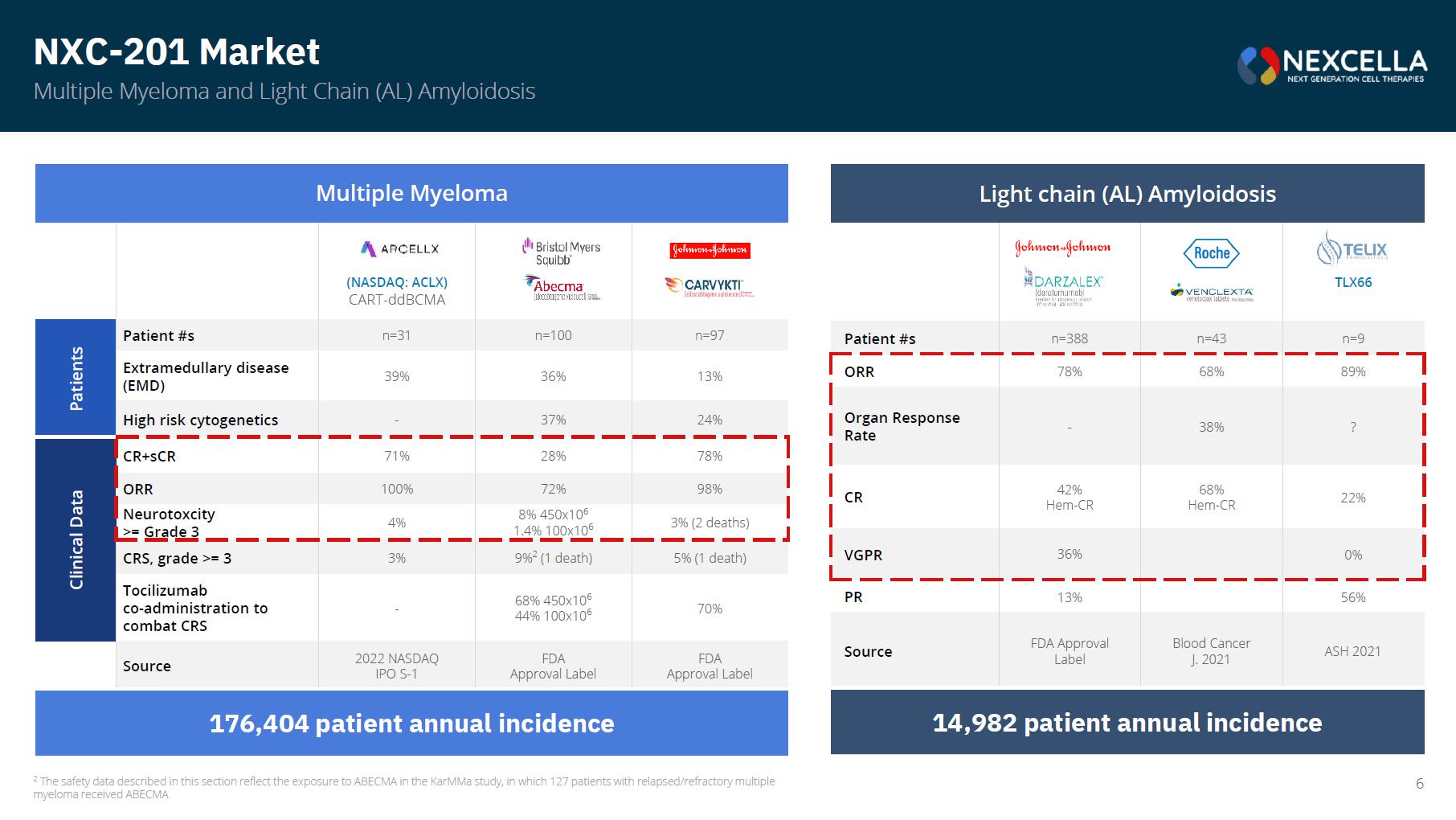Select the Arcellx company logo
Screen dimensions: 1456x820
pyautogui.click(x=399, y=249)
